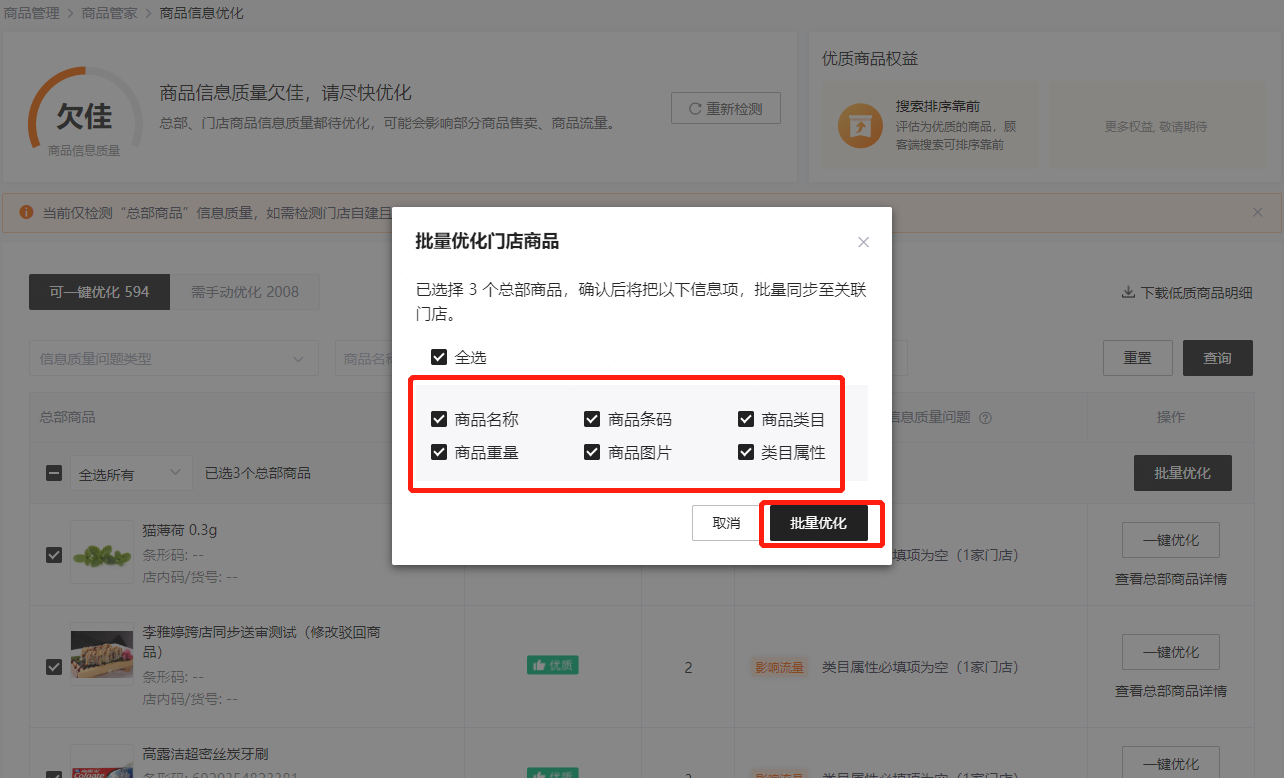Click 欠佳 quality gauge
Viewport: 1284px width, 778px height.
[84, 112]
